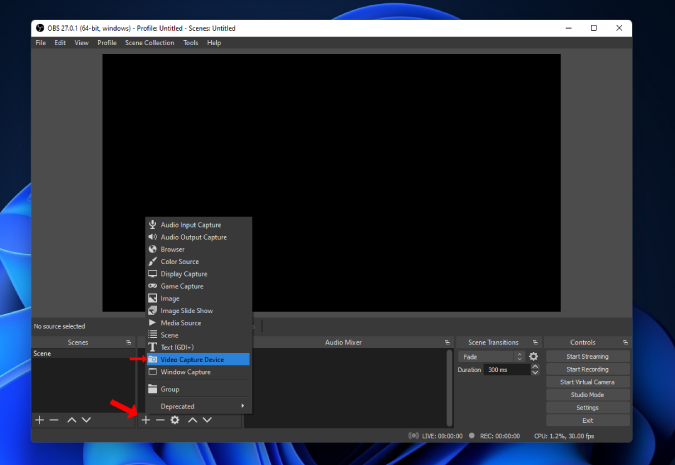Screen dimensions: 675x465
Task: Open the Scene Collection menu
Action: [x=149, y=43]
